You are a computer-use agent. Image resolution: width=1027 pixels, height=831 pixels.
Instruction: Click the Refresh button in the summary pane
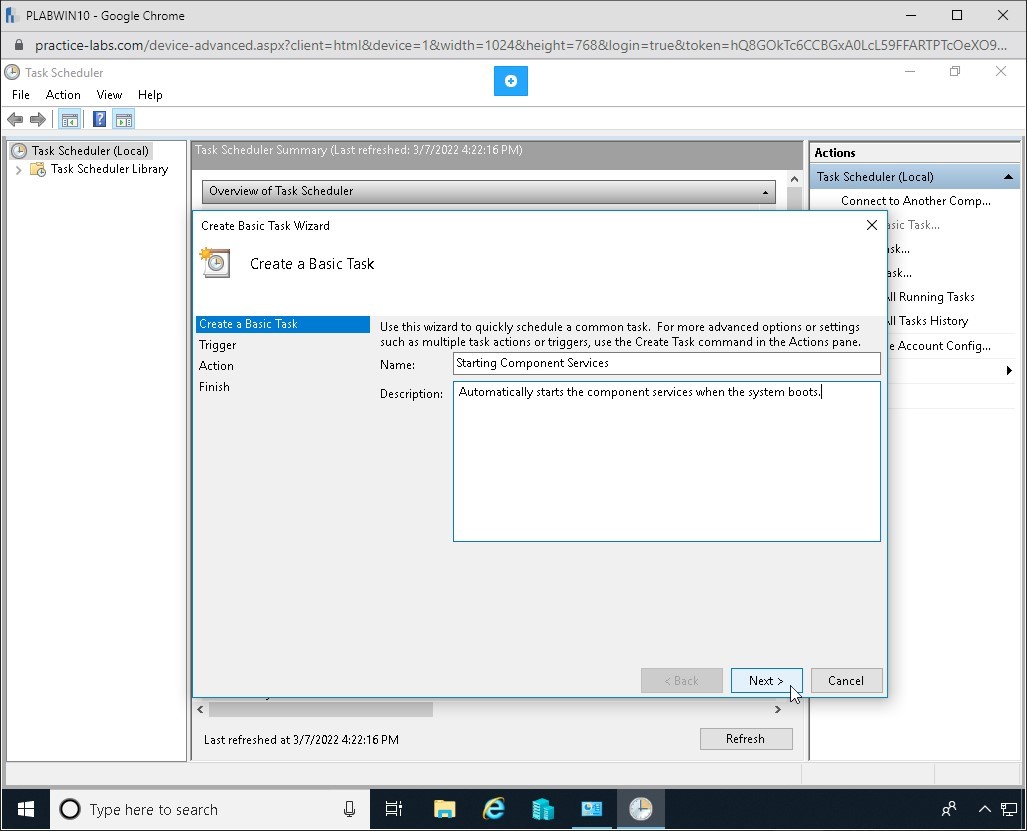(745, 739)
